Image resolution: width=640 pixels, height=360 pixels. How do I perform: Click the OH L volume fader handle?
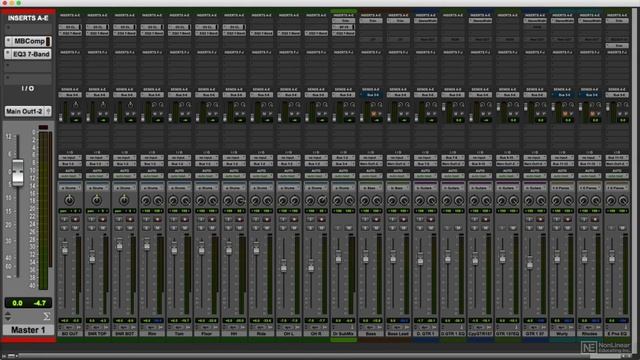(284, 266)
